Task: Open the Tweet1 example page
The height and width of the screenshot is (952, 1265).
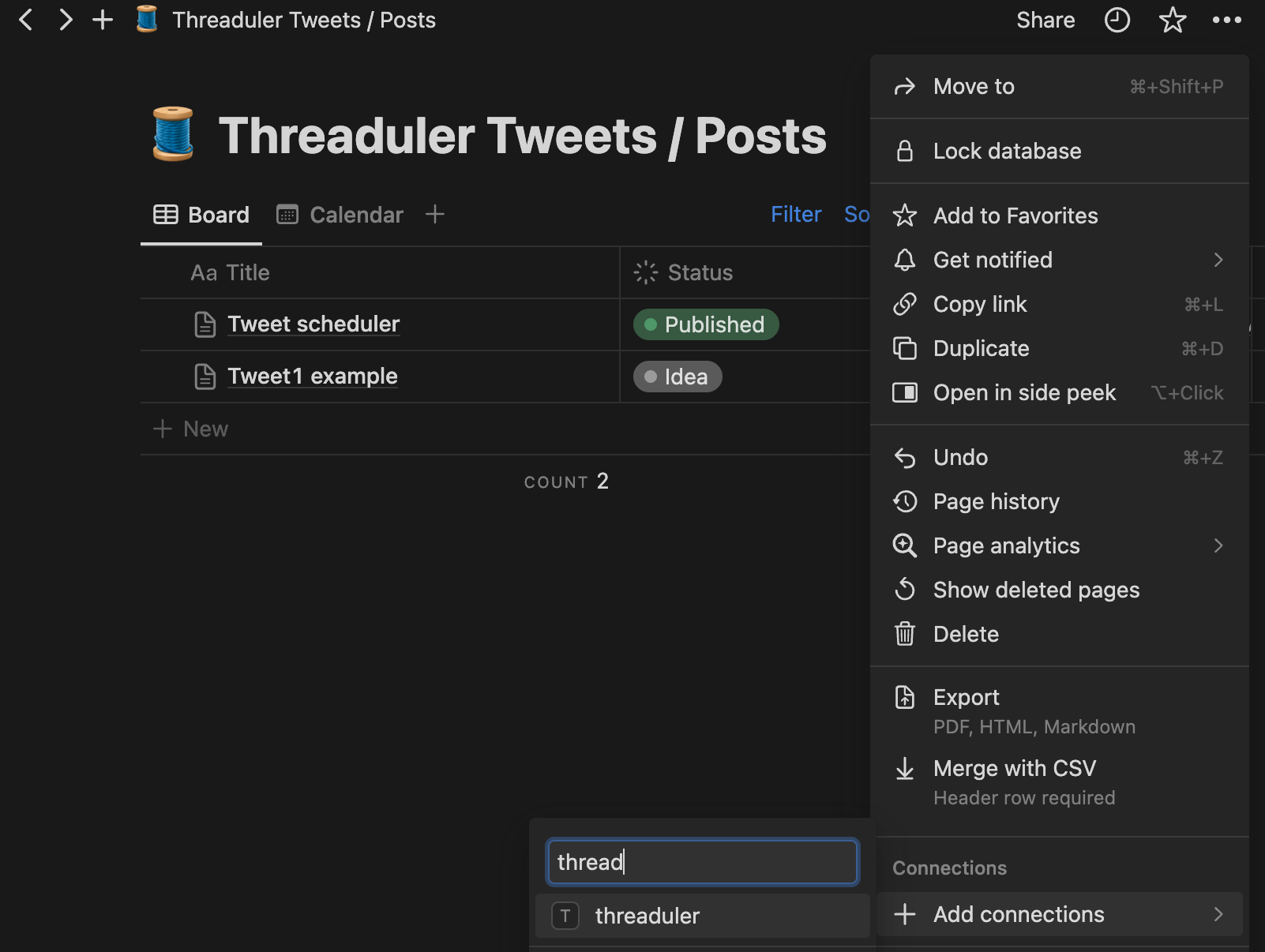Action: [x=313, y=376]
